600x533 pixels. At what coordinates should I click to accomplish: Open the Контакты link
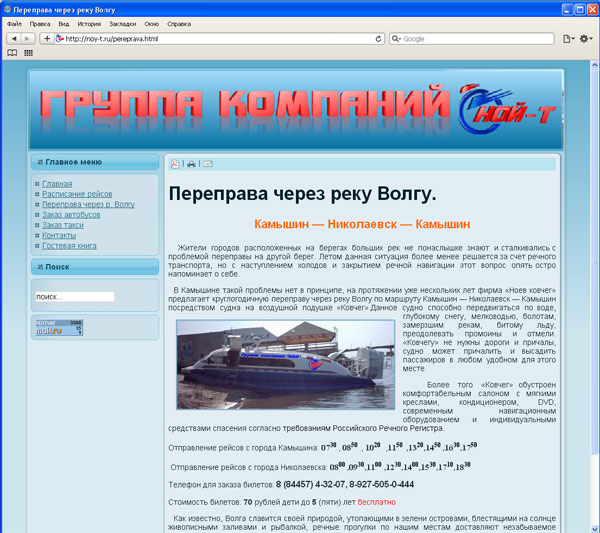pos(59,235)
